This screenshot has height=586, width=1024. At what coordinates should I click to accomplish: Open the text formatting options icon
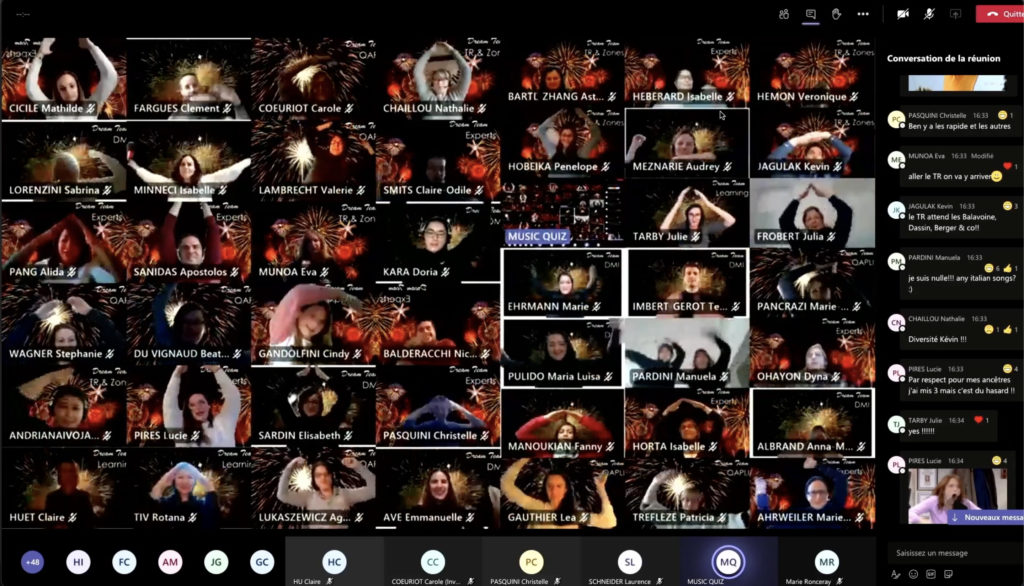[x=895, y=574]
